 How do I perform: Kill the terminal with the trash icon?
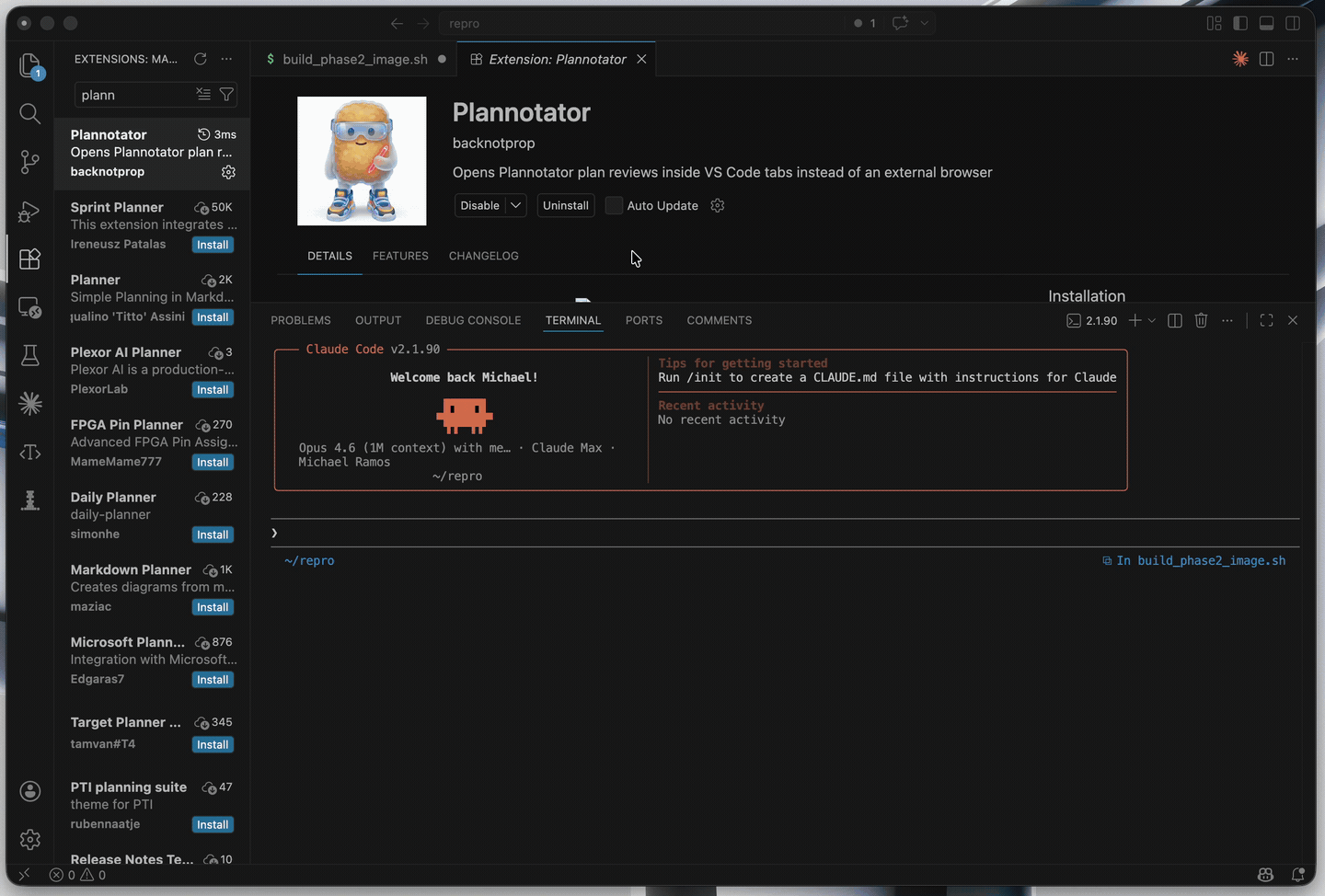point(1201,320)
